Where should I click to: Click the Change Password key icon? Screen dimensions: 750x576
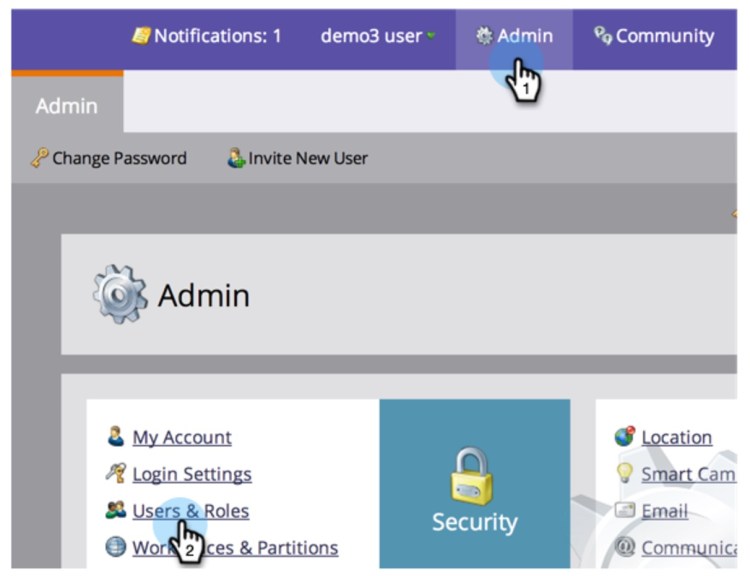(x=39, y=158)
